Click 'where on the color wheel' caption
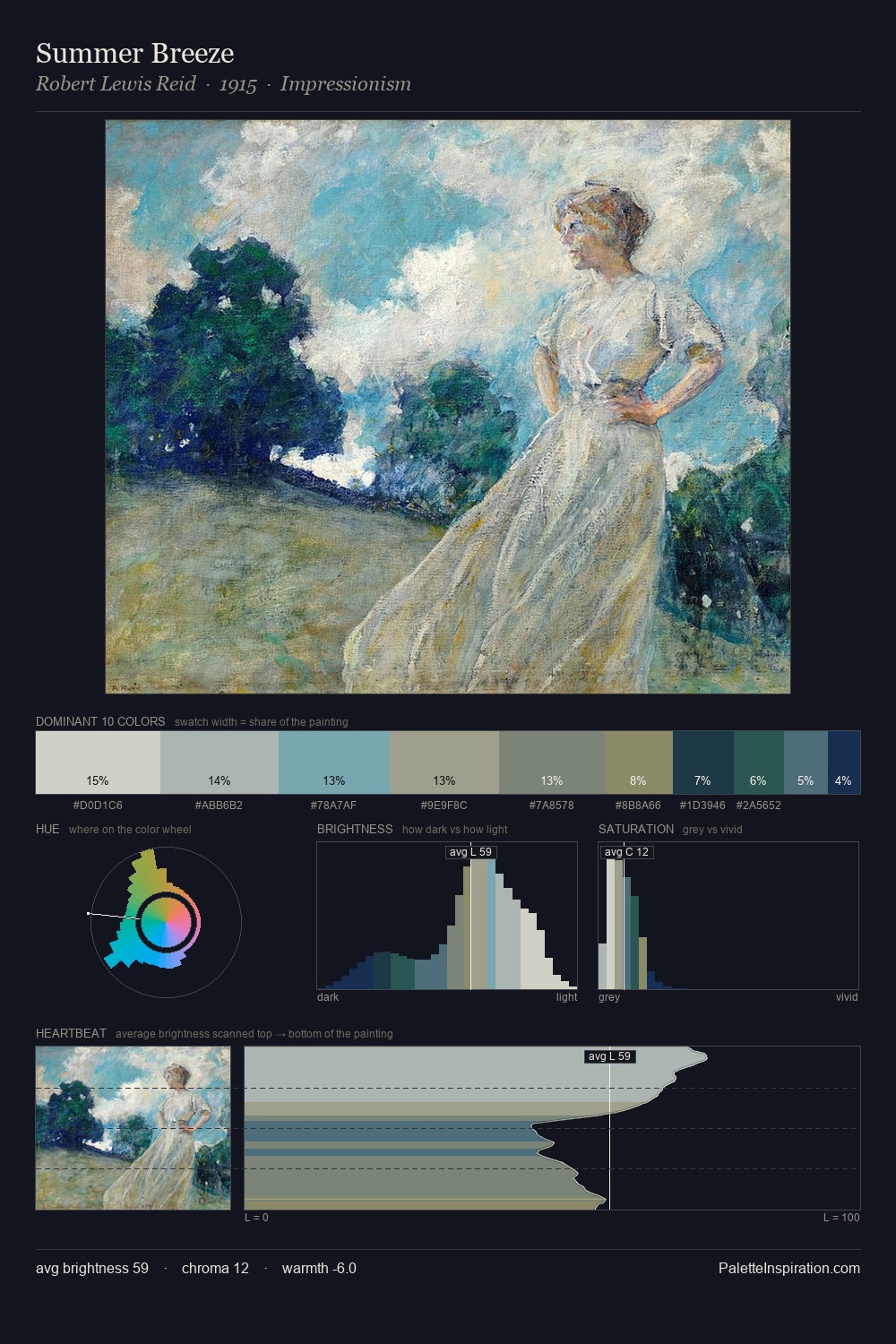Viewport: 896px width, 1344px height. point(130,829)
